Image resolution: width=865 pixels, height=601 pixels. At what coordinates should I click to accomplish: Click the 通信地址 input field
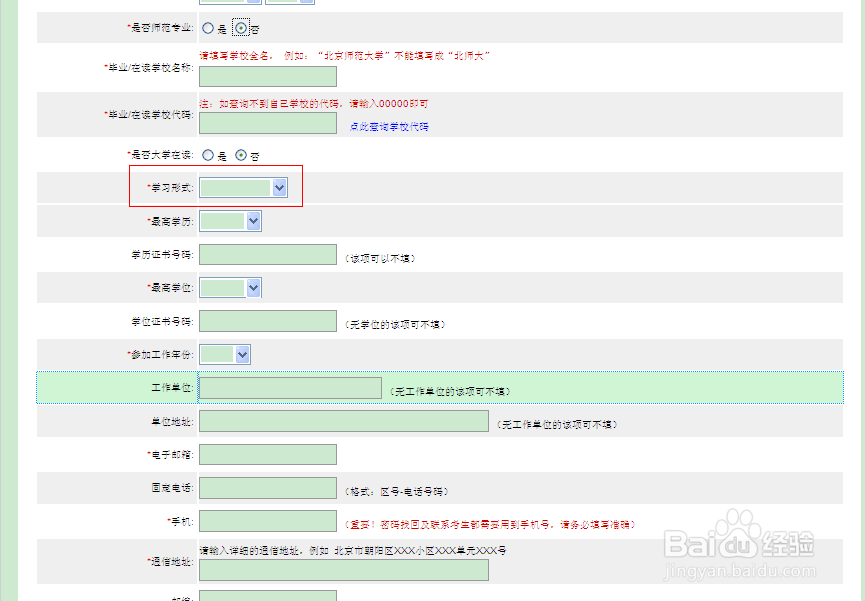click(343, 570)
